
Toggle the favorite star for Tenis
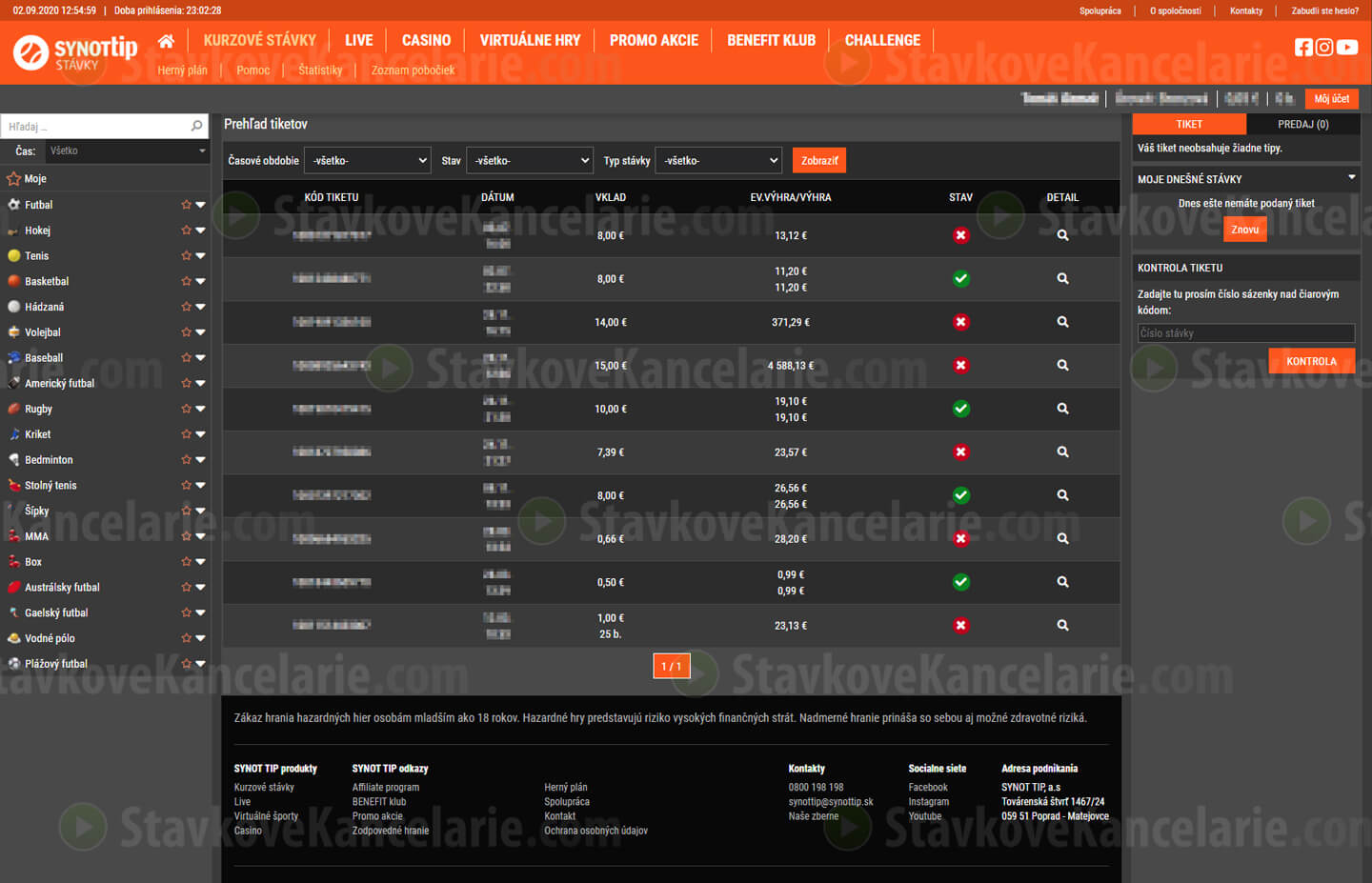pos(186,255)
